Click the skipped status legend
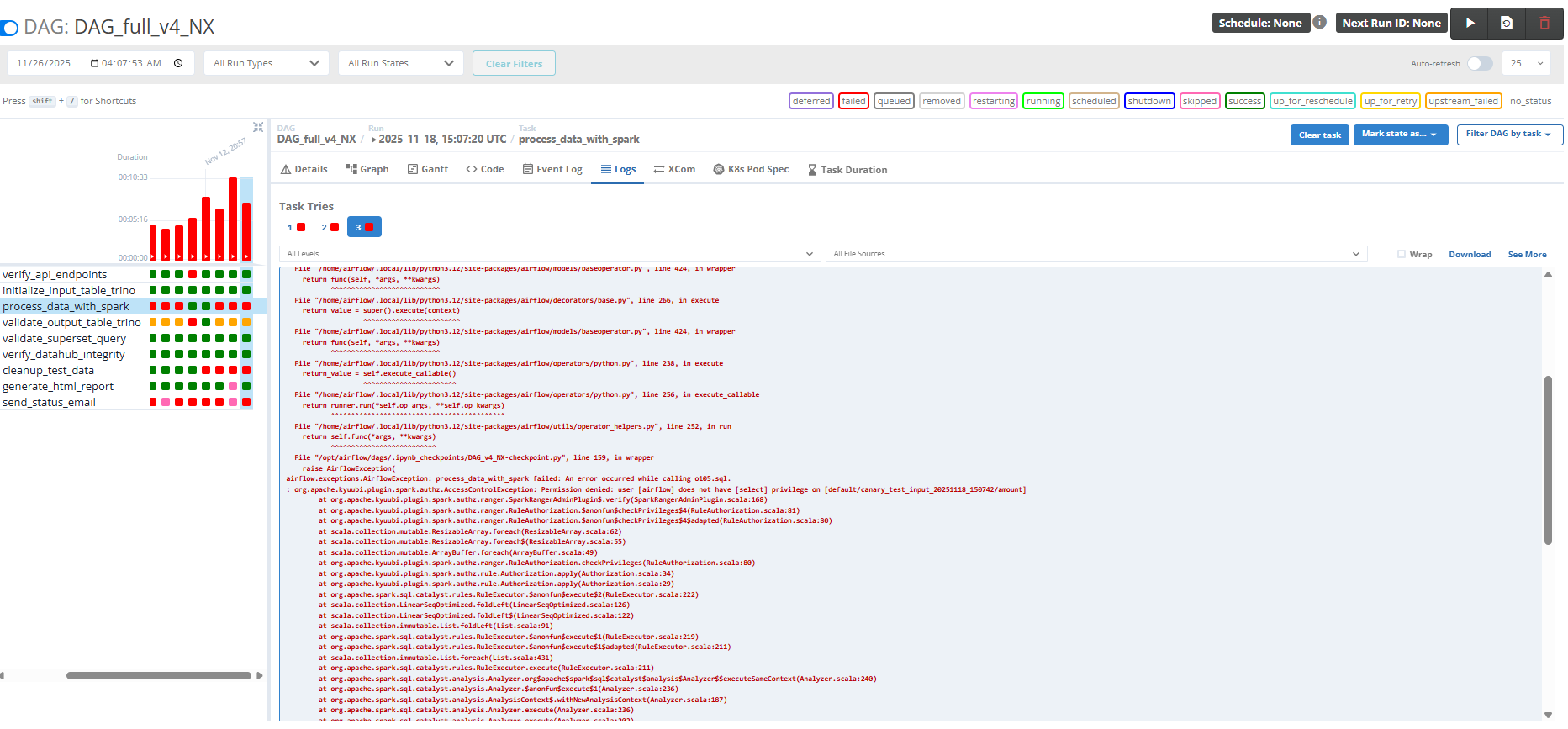 tap(1199, 101)
